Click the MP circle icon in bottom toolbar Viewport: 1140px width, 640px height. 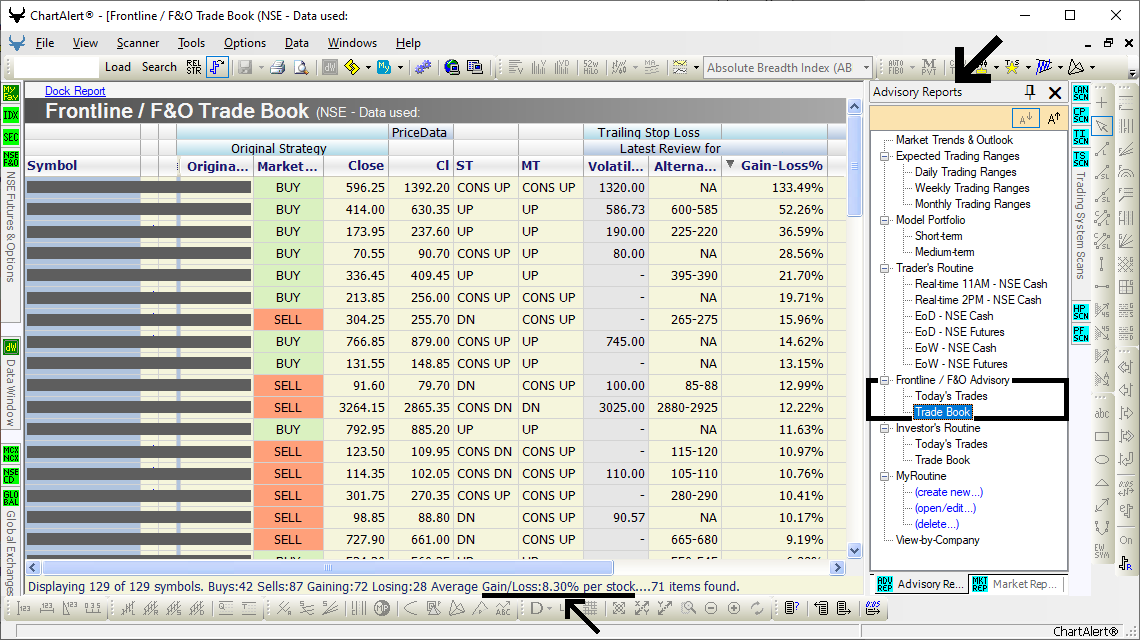pos(382,608)
